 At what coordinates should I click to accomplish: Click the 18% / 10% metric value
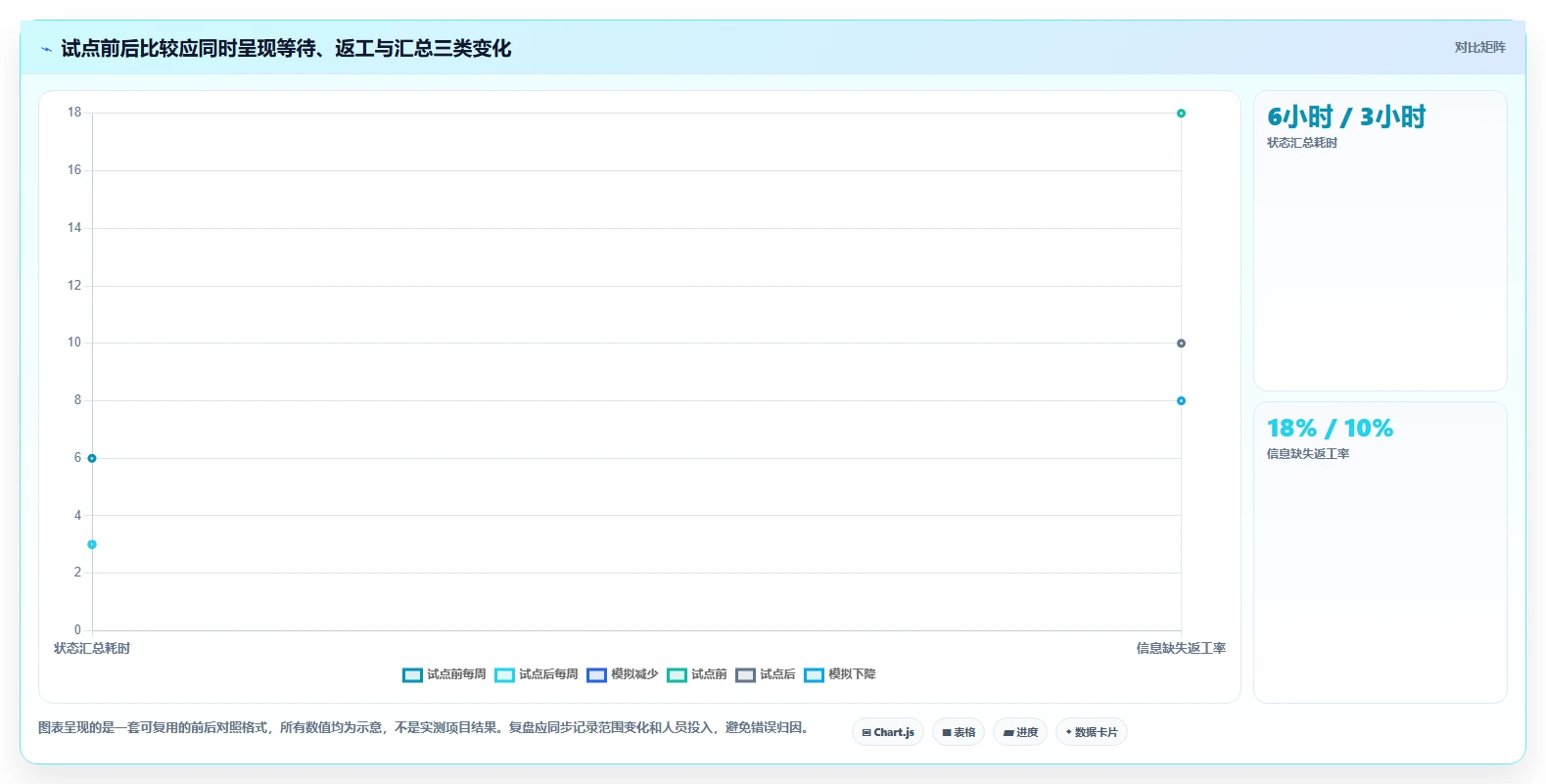(1330, 429)
